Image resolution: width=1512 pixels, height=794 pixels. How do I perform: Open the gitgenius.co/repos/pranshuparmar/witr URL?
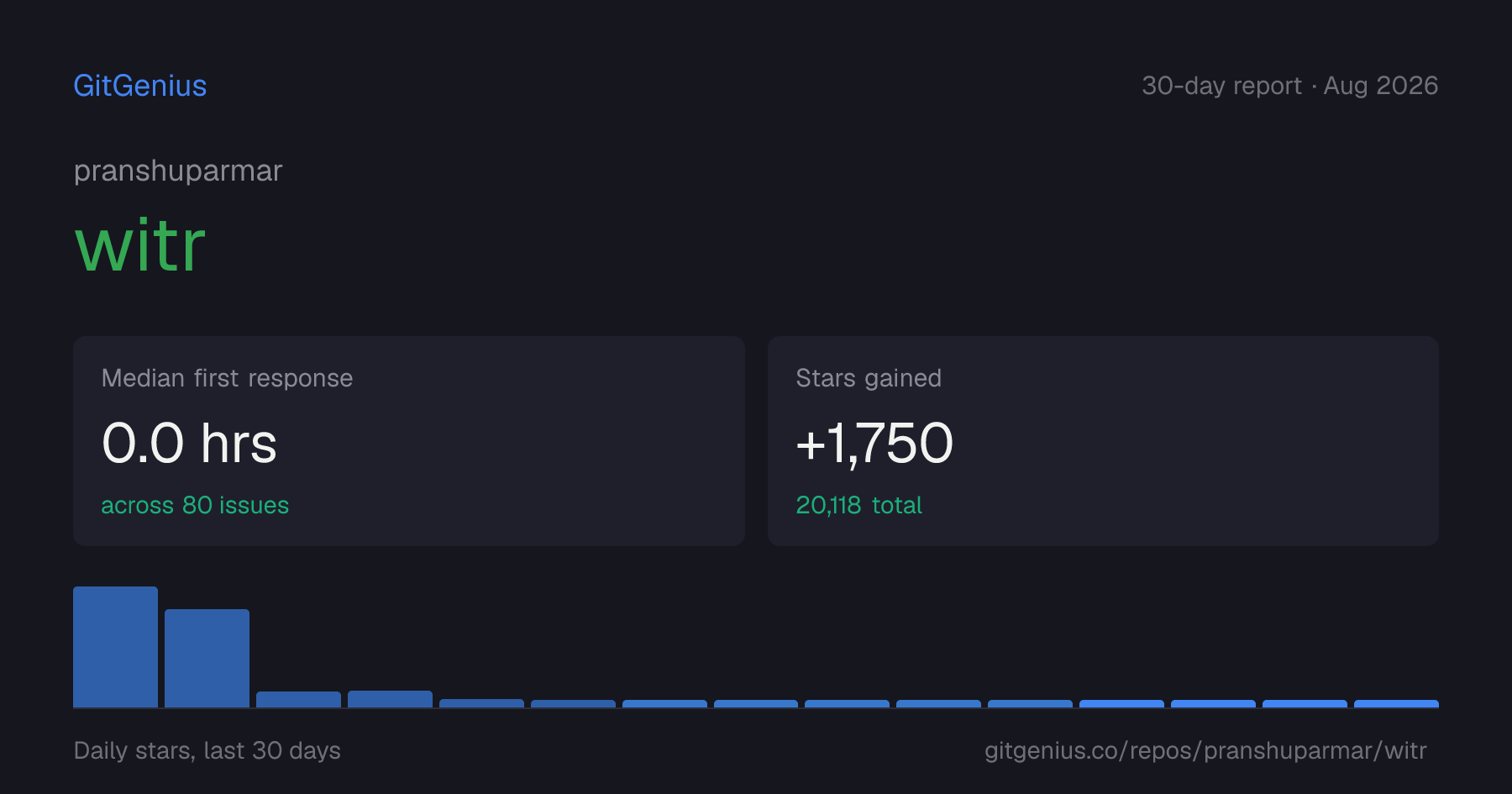[x=1205, y=750]
